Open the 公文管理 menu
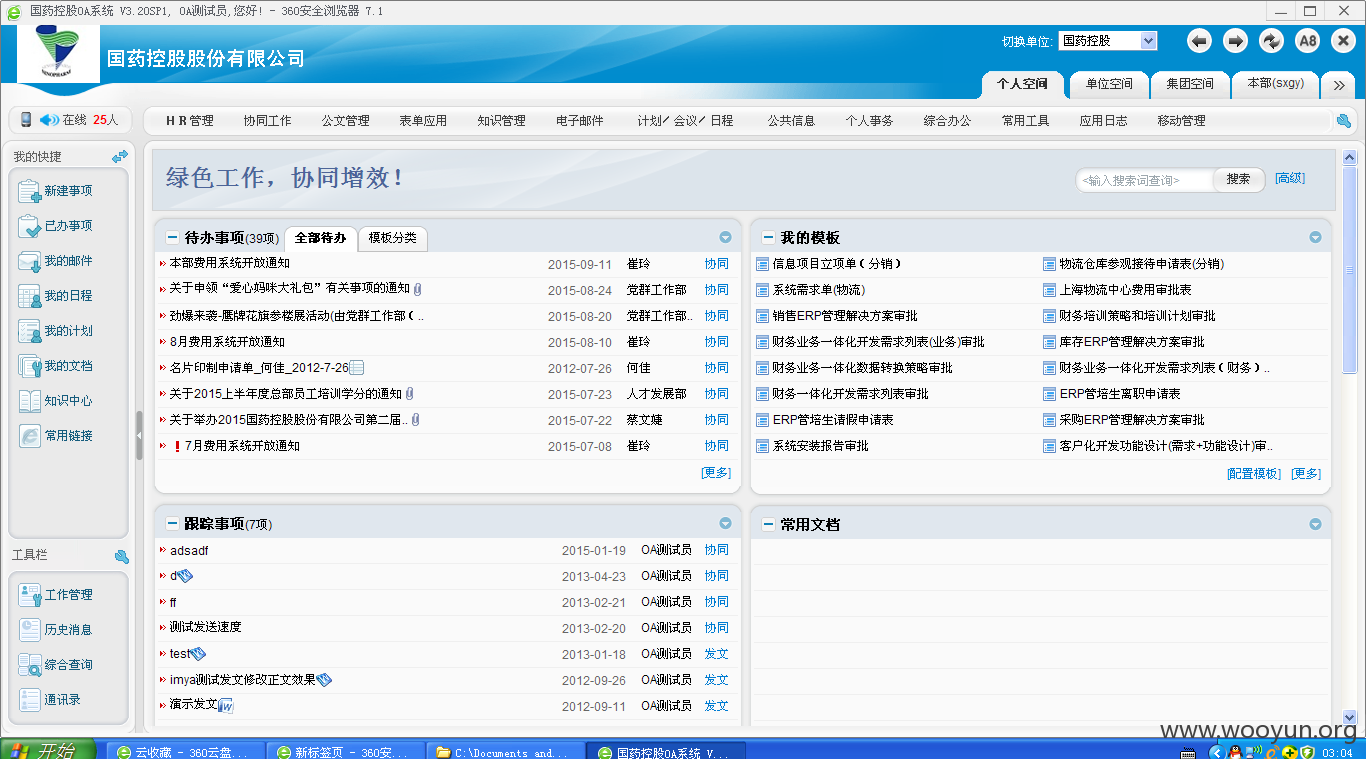Viewport: 1366px width, 759px height. pos(345,121)
